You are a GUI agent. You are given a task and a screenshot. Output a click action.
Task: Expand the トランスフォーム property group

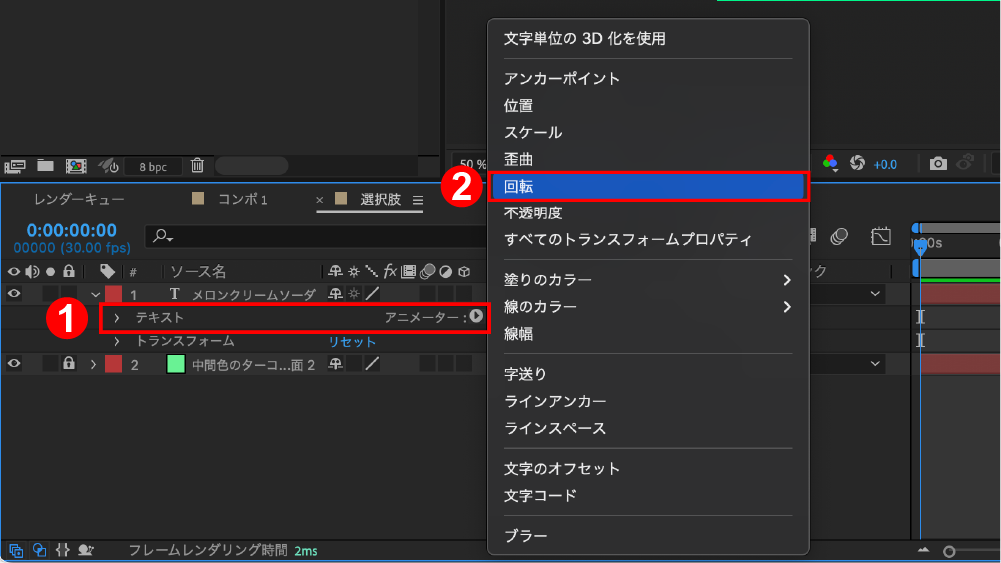(x=117, y=342)
